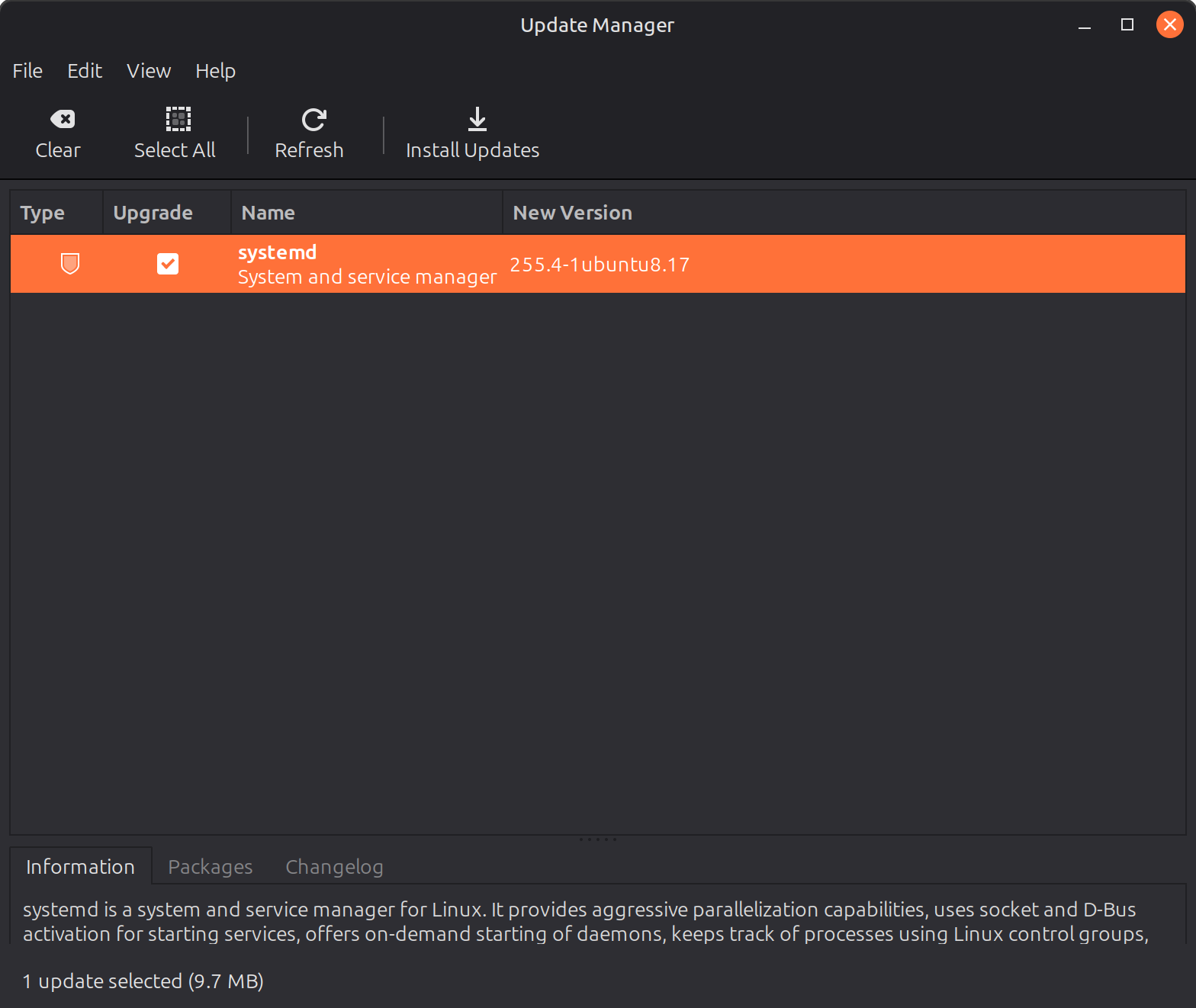Click the systemd description text in Information pane
Image resolution: width=1196 pixels, height=1008 pixels.
click(586, 922)
